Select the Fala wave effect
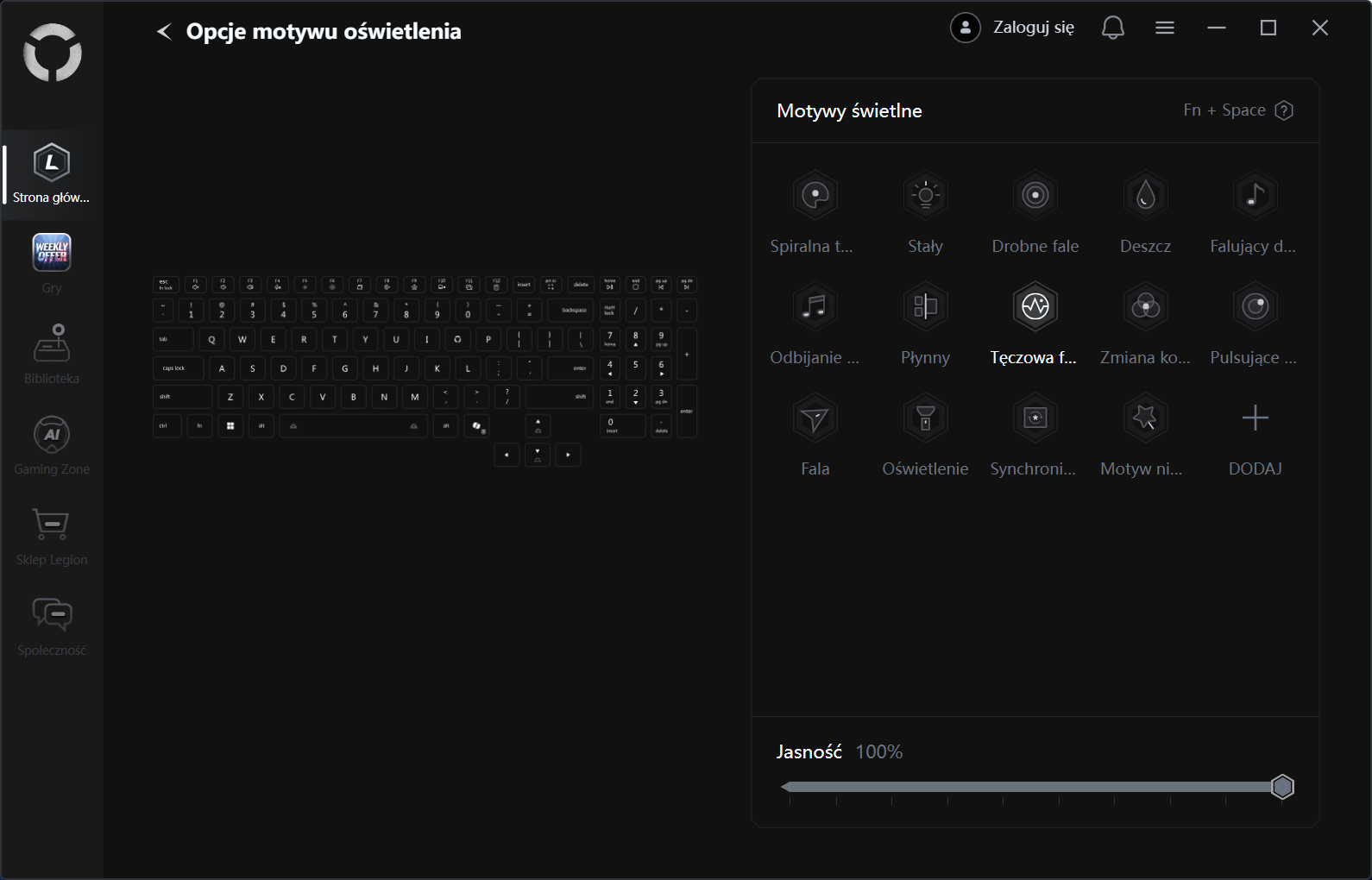 815,418
